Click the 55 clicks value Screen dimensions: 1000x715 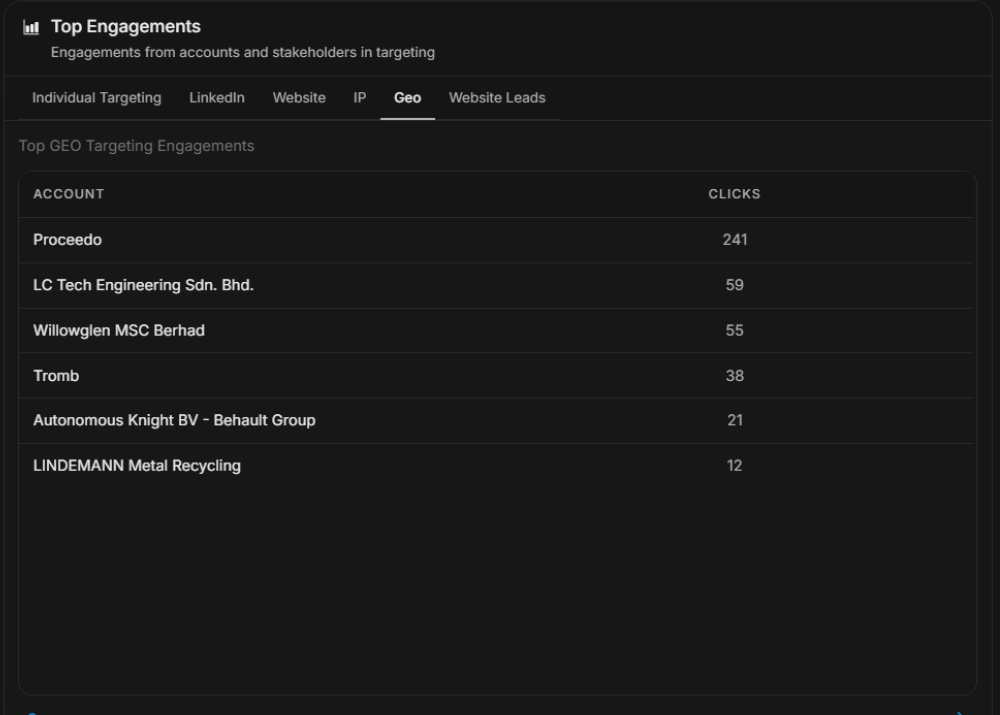click(x=735, y=330)
